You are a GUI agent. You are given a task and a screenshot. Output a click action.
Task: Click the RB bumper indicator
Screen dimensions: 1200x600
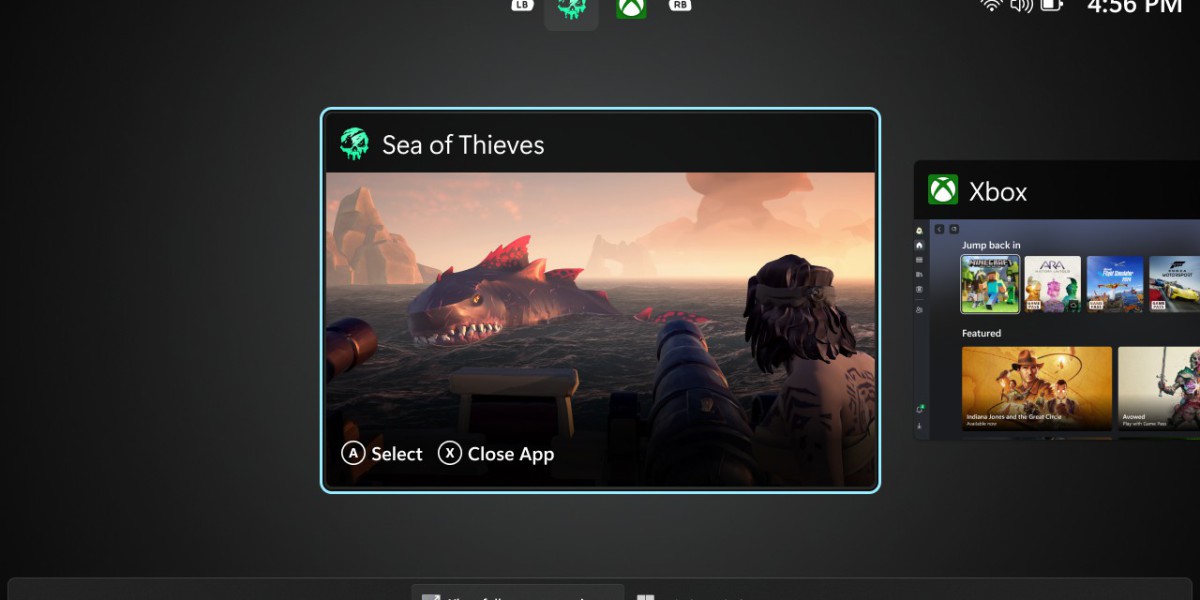[x=680, y=5]
